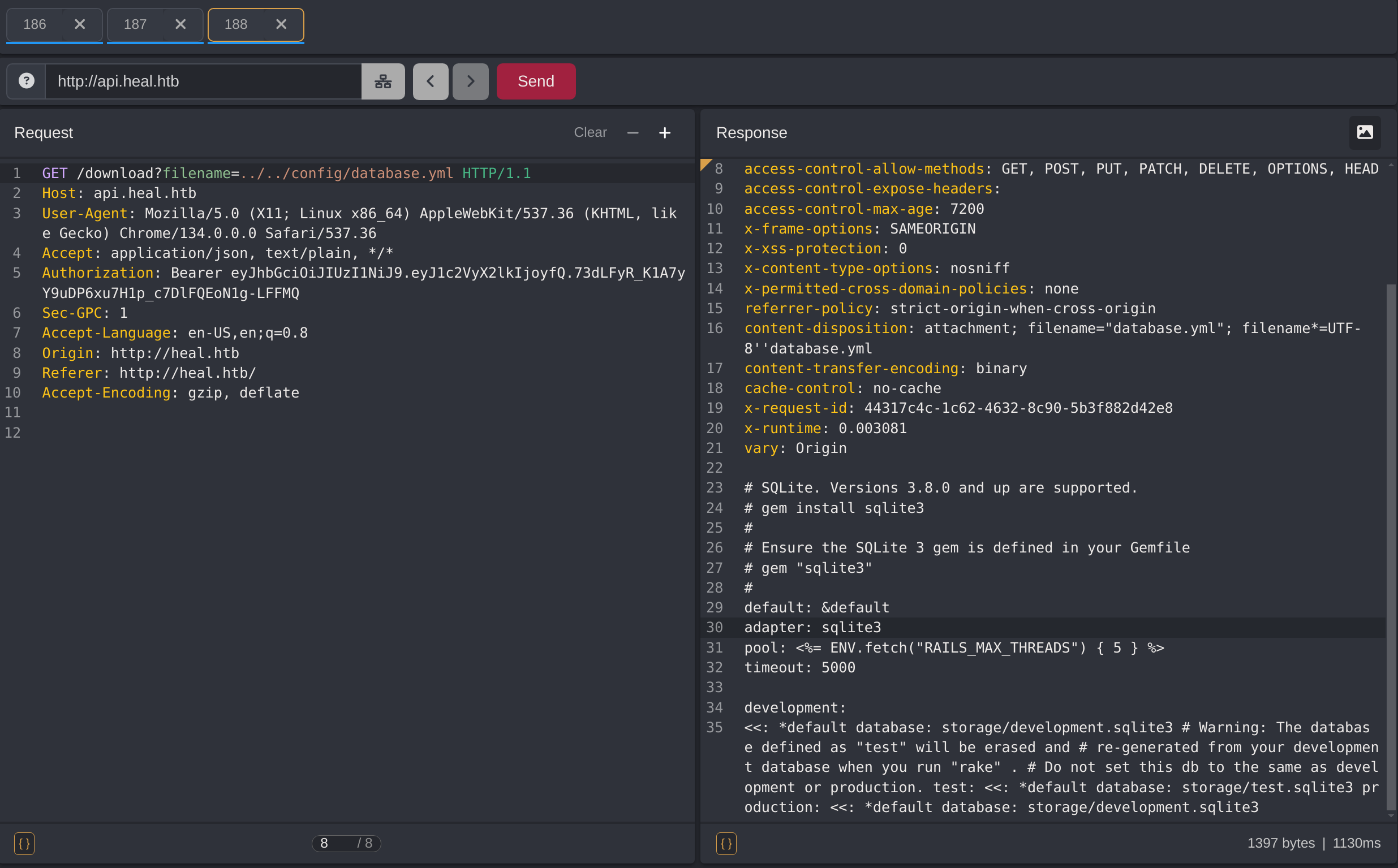Open the network connection settings icon
Viewport: 1398px width, 868px height.
383,81
